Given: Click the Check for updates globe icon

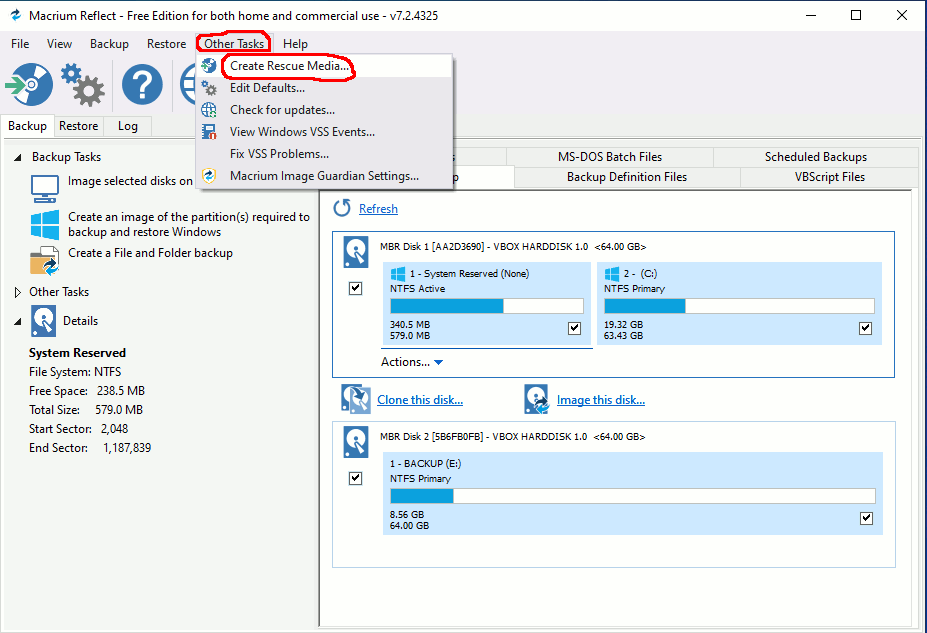Looking at the screenshot, I should pos(209,109).
